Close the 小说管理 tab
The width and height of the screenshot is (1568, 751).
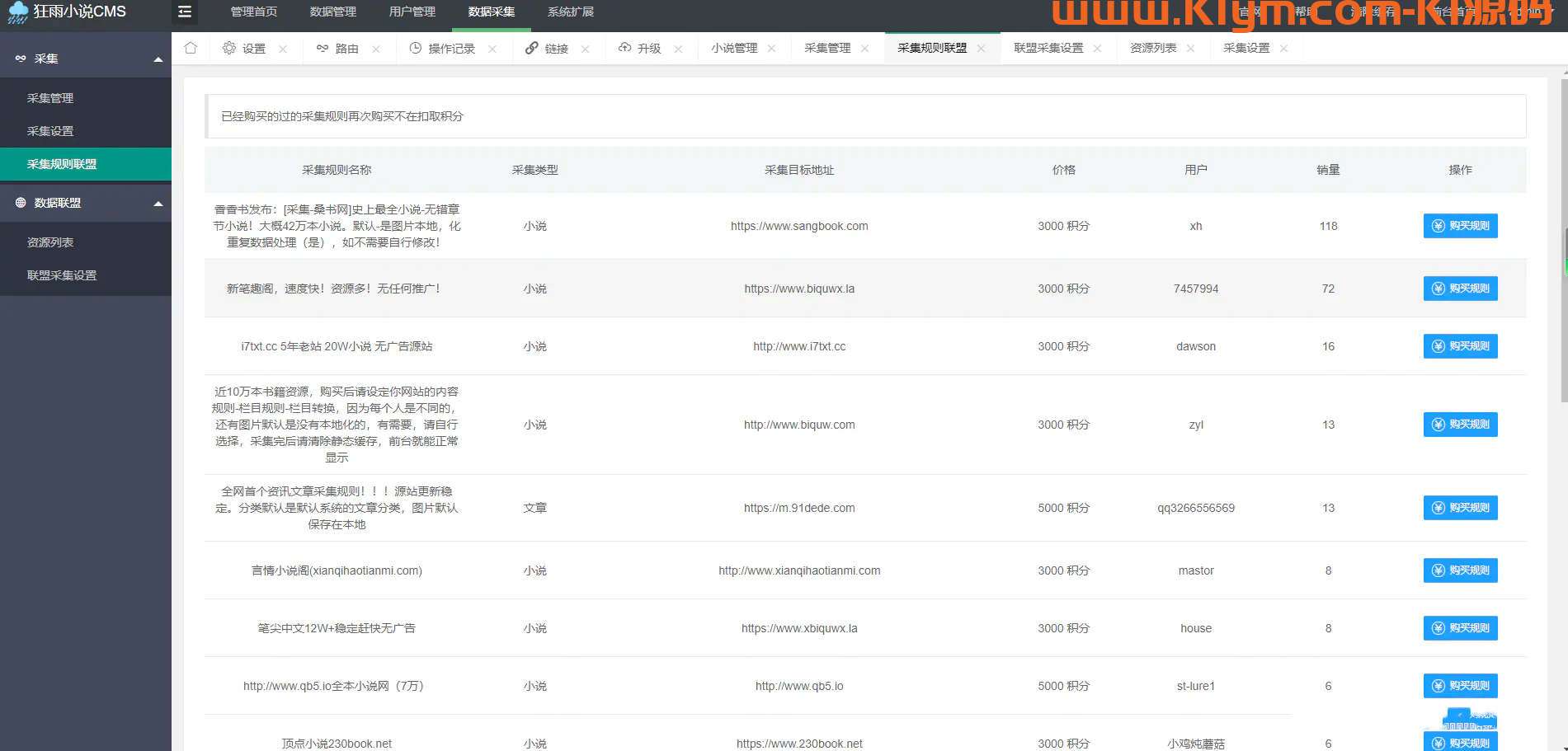771,49
